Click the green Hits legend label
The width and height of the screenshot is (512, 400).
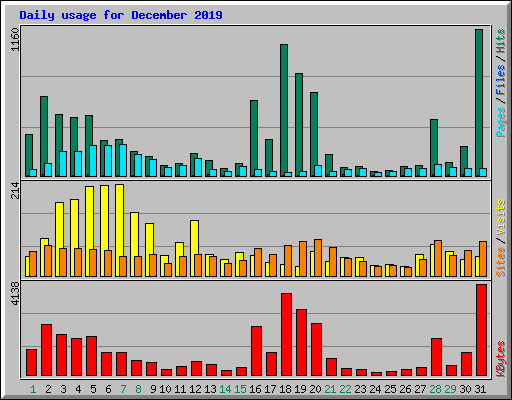[501, 41]
